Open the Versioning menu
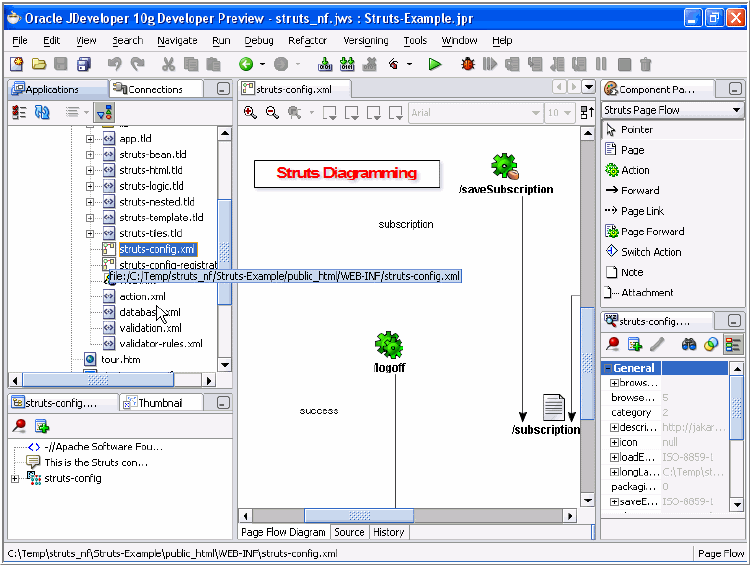Image resolution: width=750 pixels, height=565 pixels. coord(365,40)
